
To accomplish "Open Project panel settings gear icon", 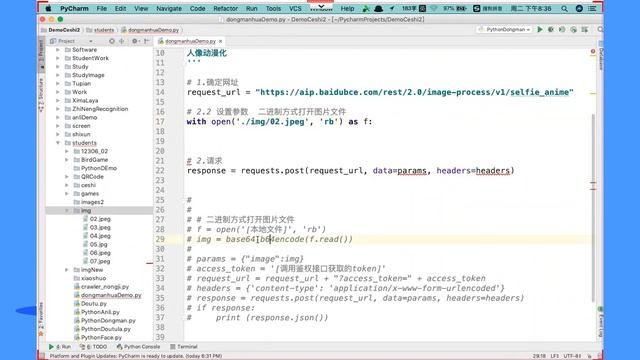I will pyautogui.click(x=135, y=41).
